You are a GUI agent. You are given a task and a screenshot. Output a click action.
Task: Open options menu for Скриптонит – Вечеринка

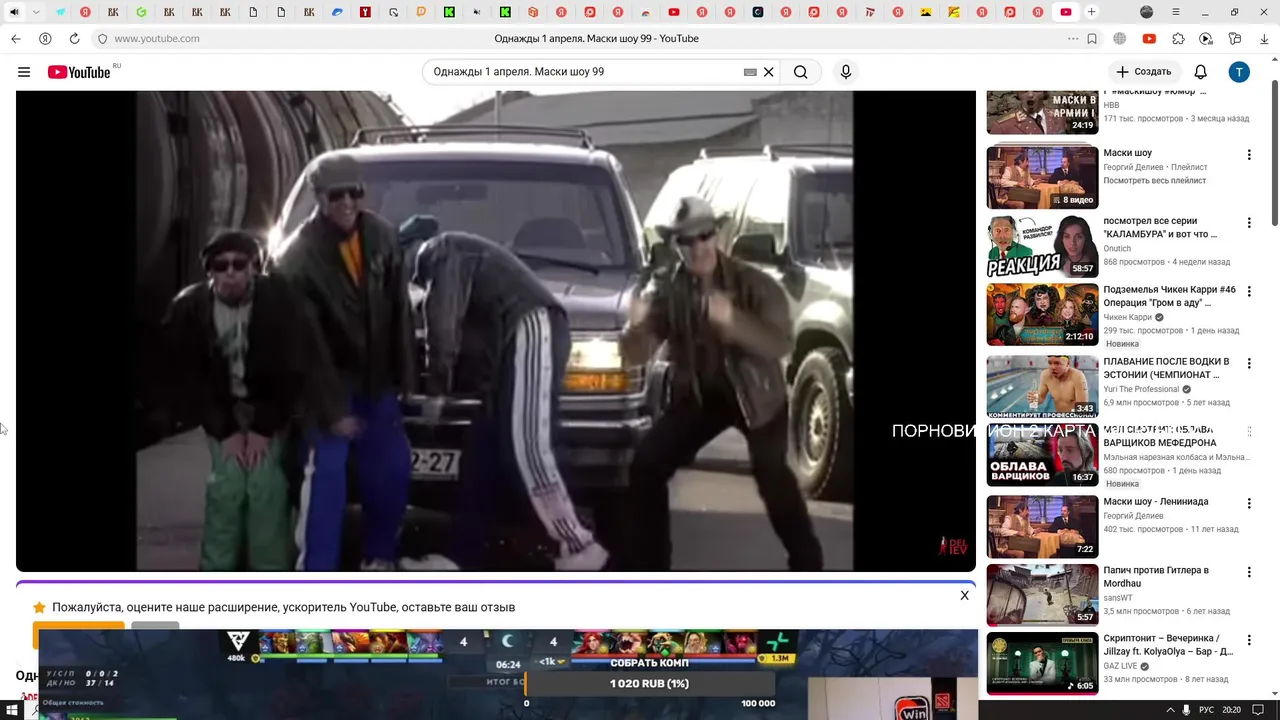click(1249, 640)
